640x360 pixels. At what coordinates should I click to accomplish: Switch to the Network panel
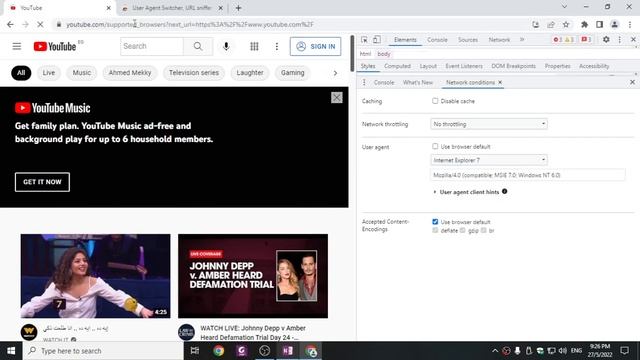coord(499,40)
